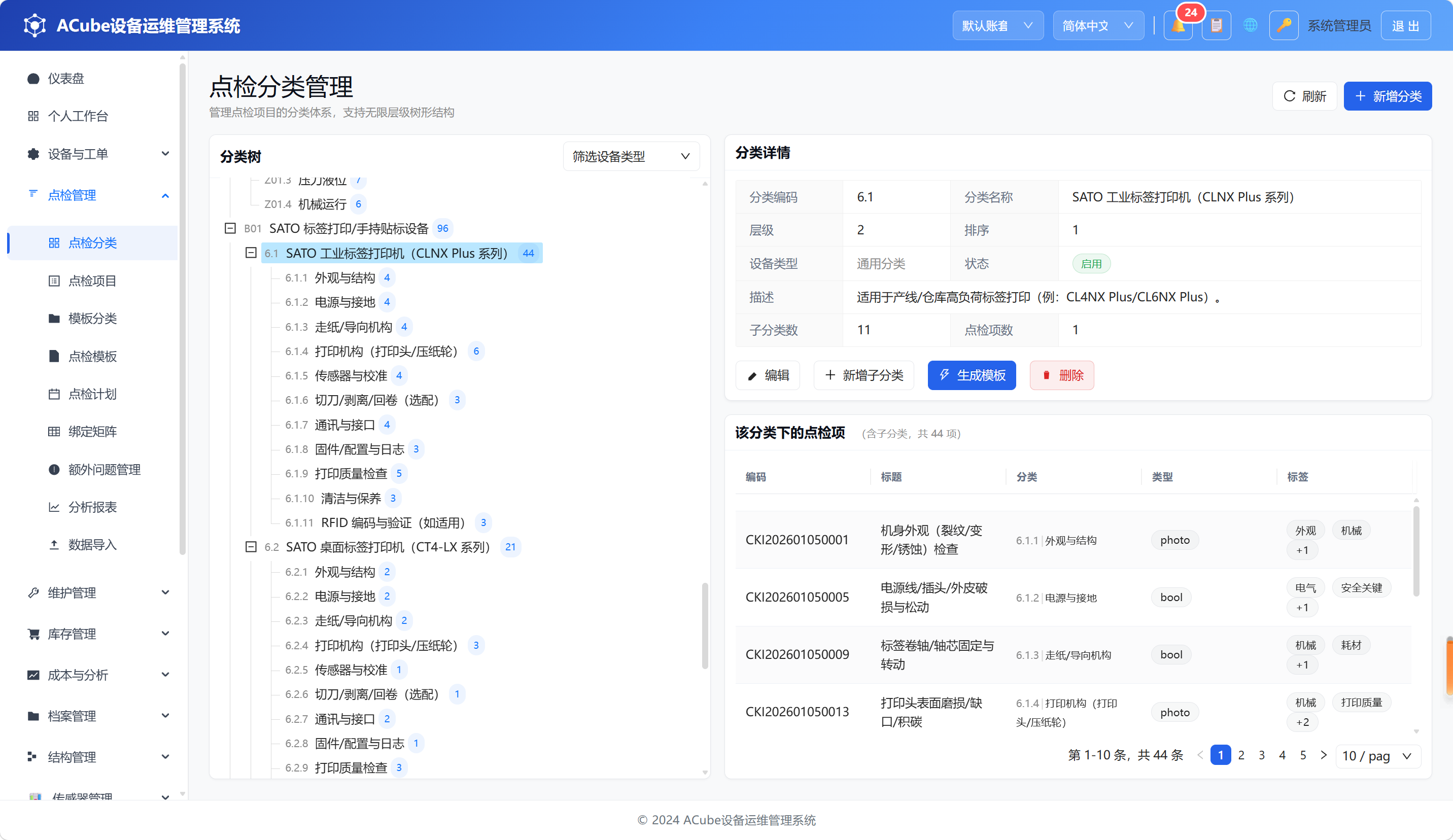1453x840 pixels.
Task: Click the 刷新 refresh button
Action: coord(1304,96)
